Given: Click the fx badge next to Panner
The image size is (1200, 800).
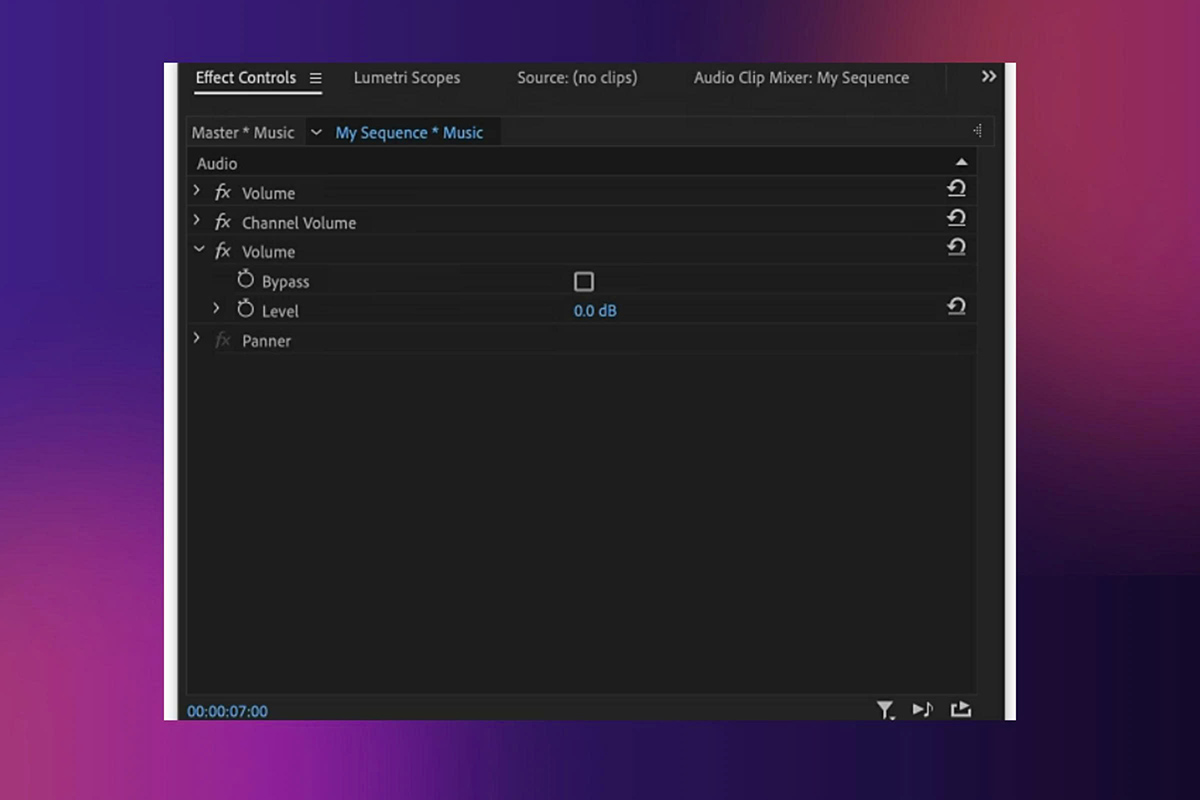Looking at the screenshot, I should point(222,340).
